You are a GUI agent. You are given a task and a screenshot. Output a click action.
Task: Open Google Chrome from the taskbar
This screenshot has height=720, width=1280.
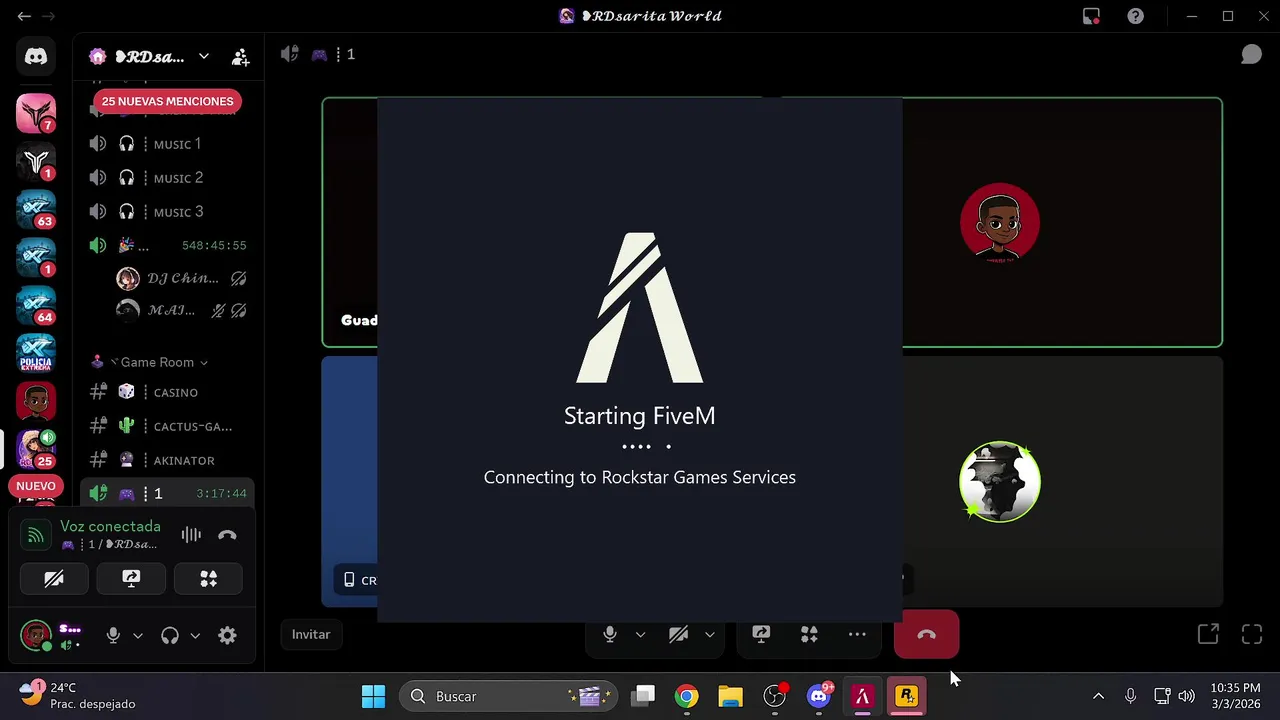click(x=686, y=696)
